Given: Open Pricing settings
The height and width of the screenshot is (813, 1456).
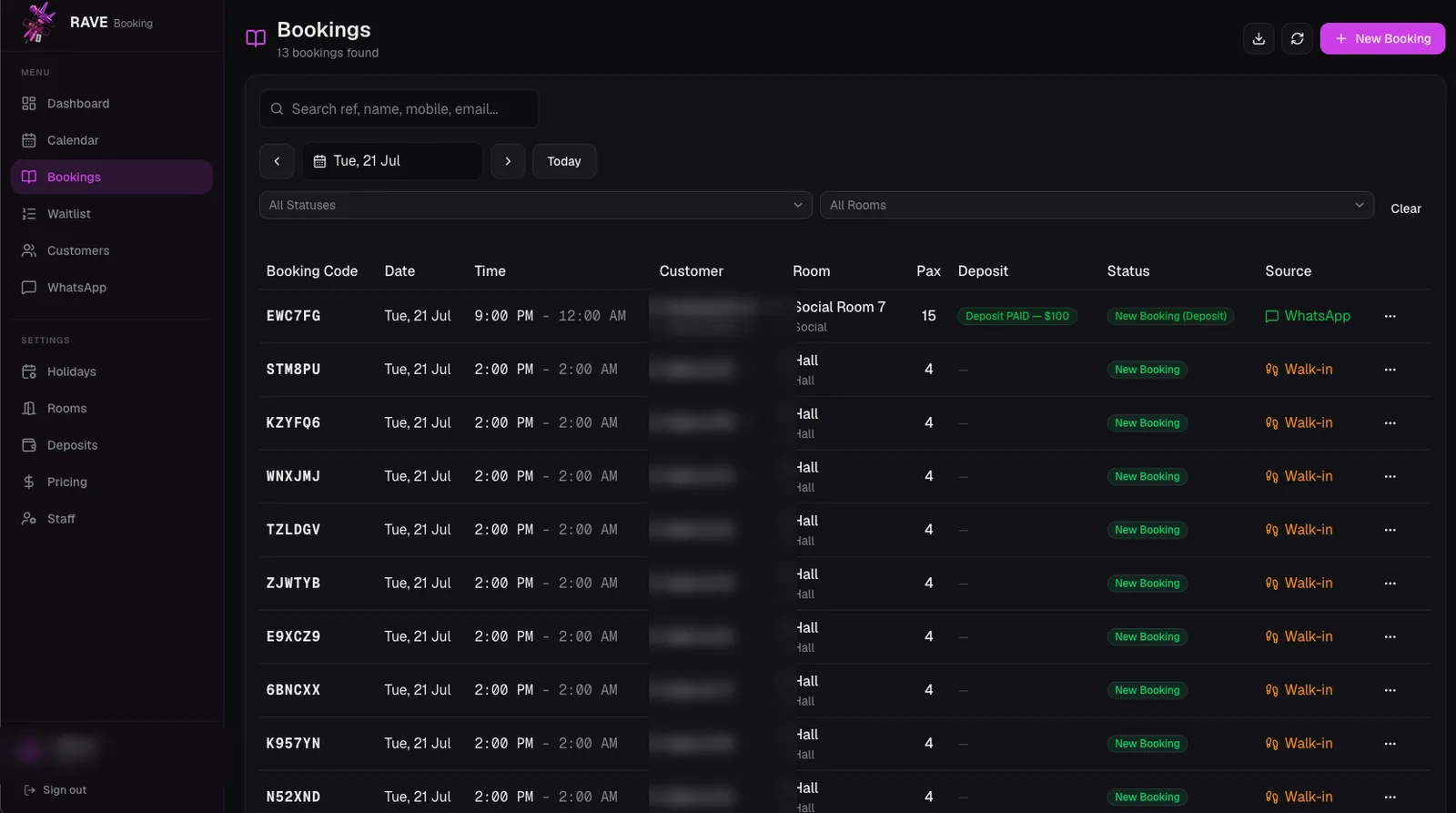Looking at the screenshot, I should pyautogui.click(x=111, y=482).
